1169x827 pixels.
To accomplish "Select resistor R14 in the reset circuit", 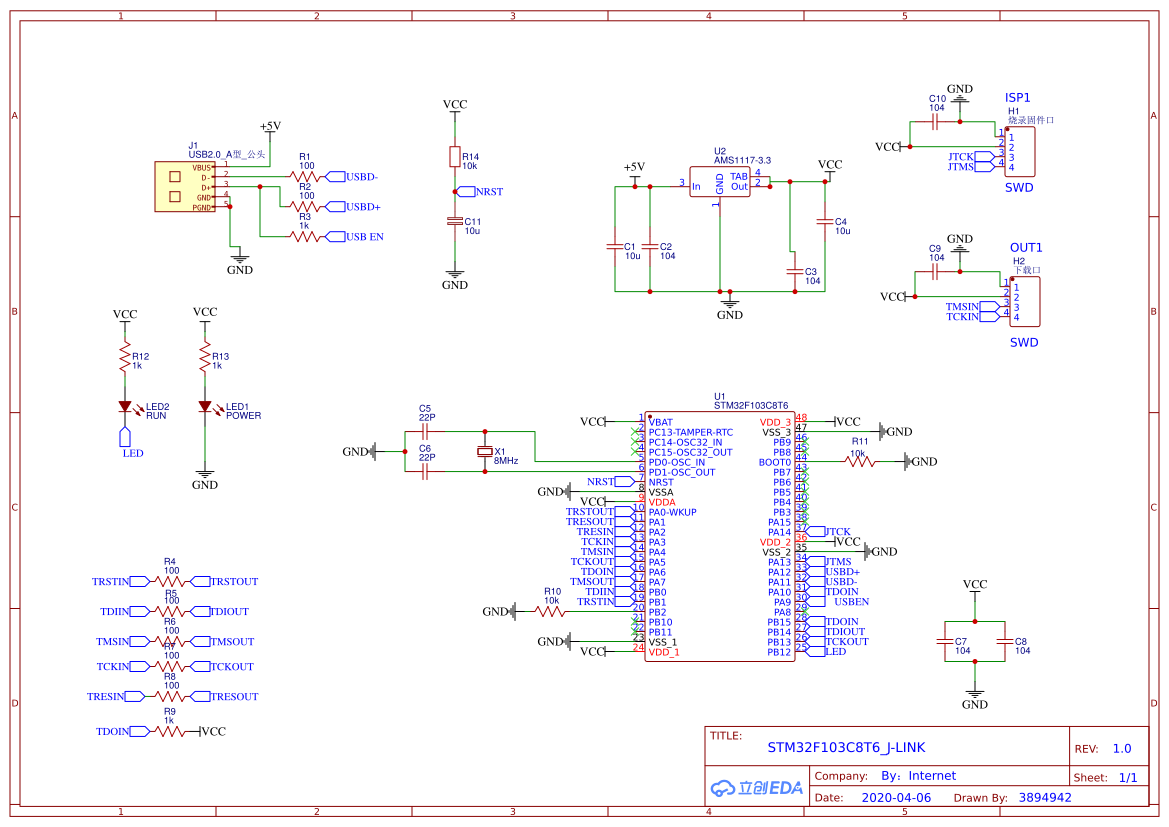I will (x=455, y=157).
